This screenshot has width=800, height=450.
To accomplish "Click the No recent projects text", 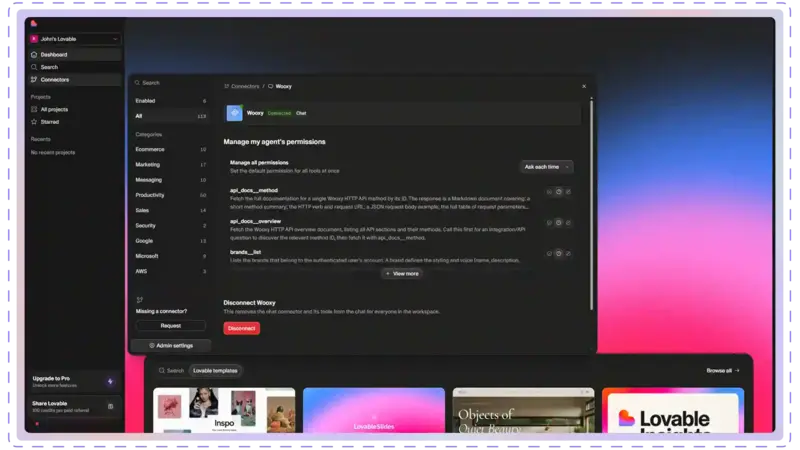I will click(53, 153).
